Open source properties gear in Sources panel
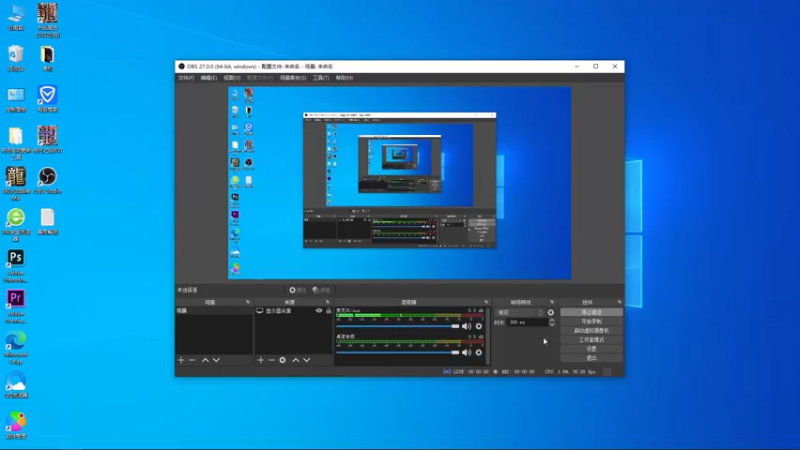This screenshot has height=450, width=800. pyautogui.click(x=283, y=360)
